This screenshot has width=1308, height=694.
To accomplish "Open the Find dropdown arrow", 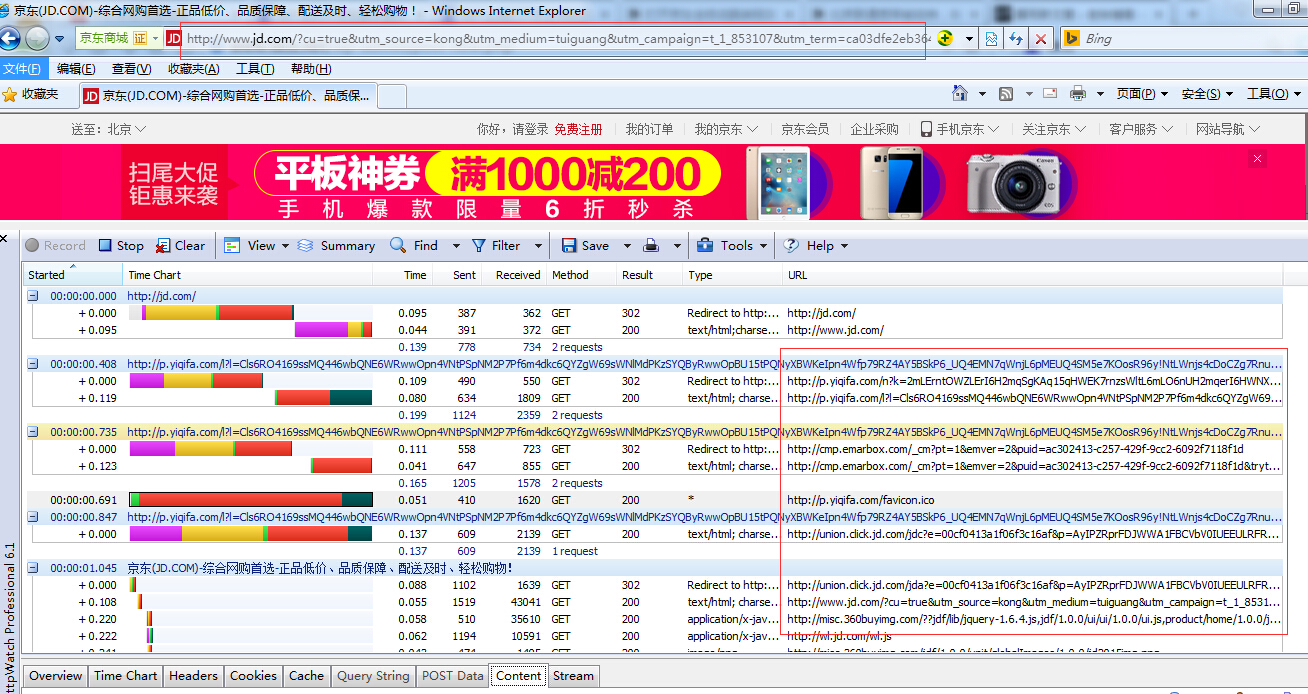I will 456,245.
